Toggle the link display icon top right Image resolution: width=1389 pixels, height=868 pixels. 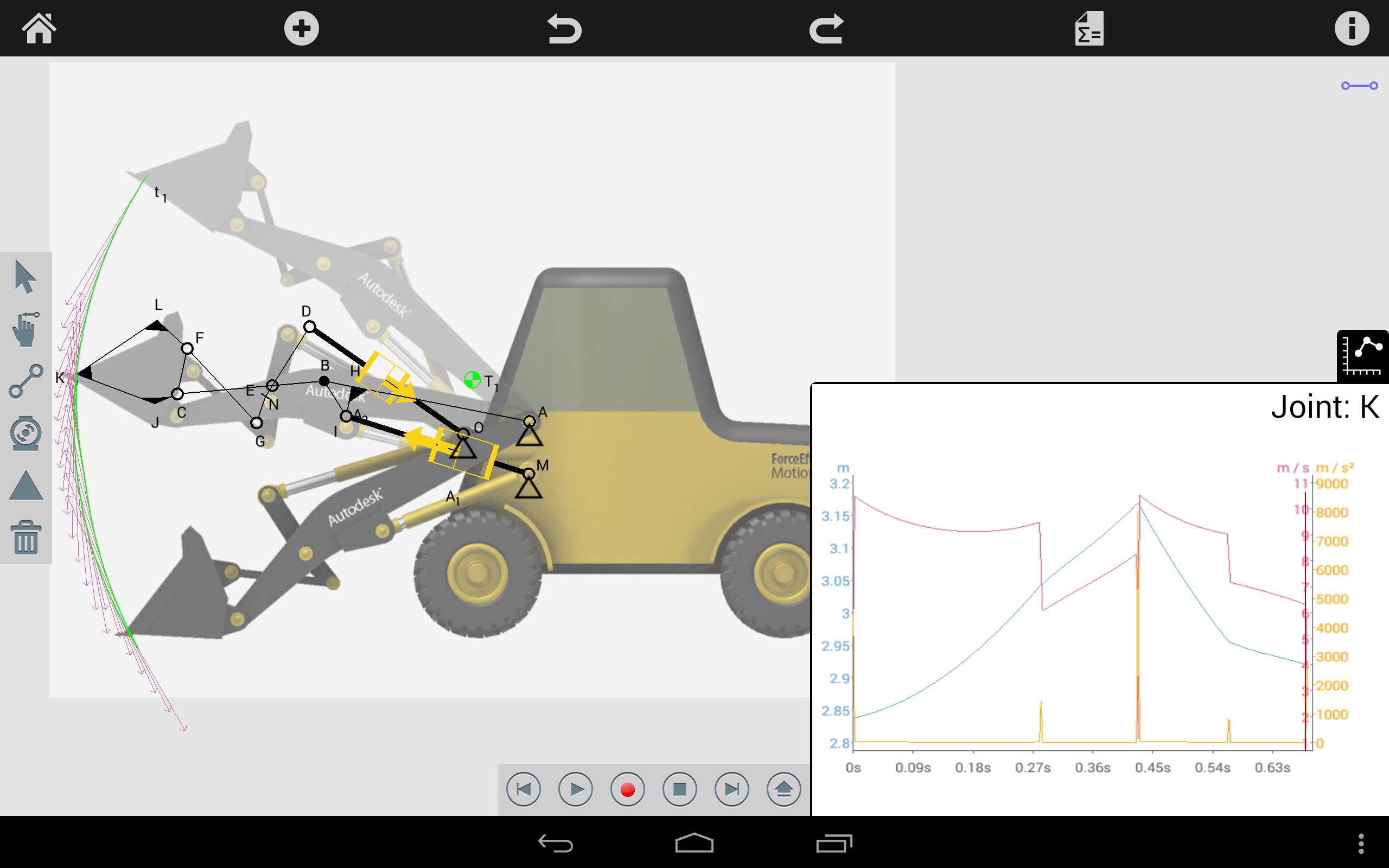tap(1359, 86)
